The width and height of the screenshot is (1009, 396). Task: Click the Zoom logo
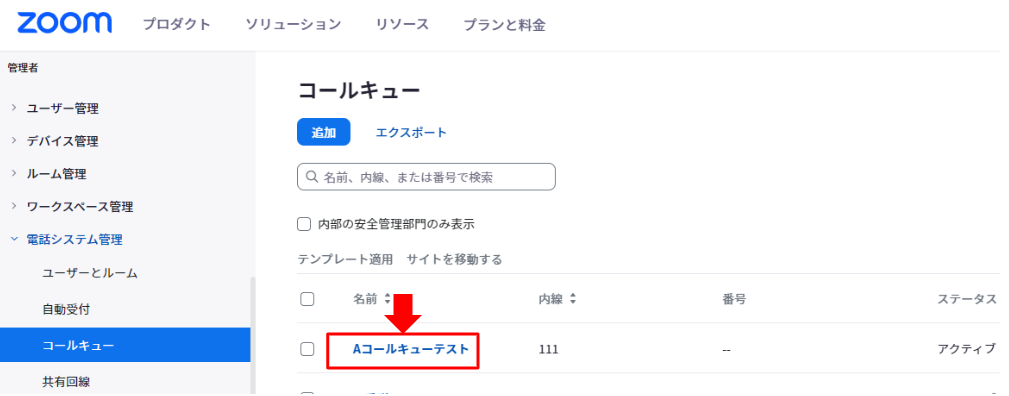64,24
